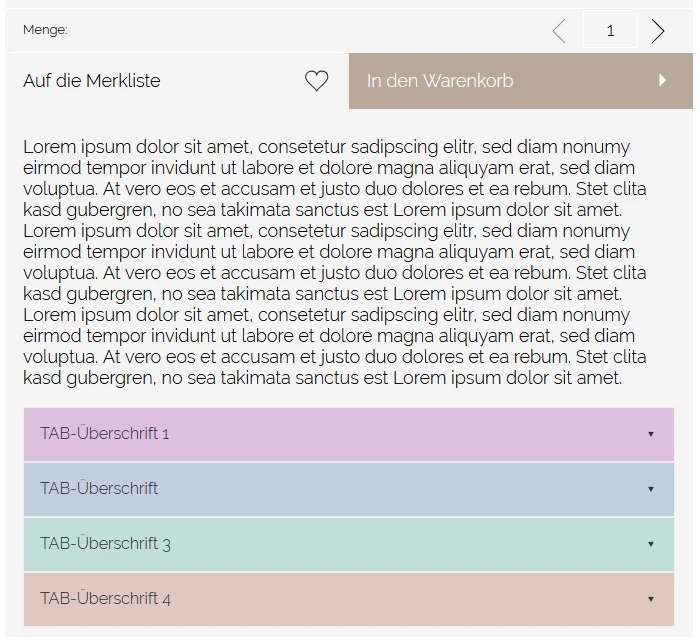Open the TAB-Überschrift 3 tab label

pos(105,544)
